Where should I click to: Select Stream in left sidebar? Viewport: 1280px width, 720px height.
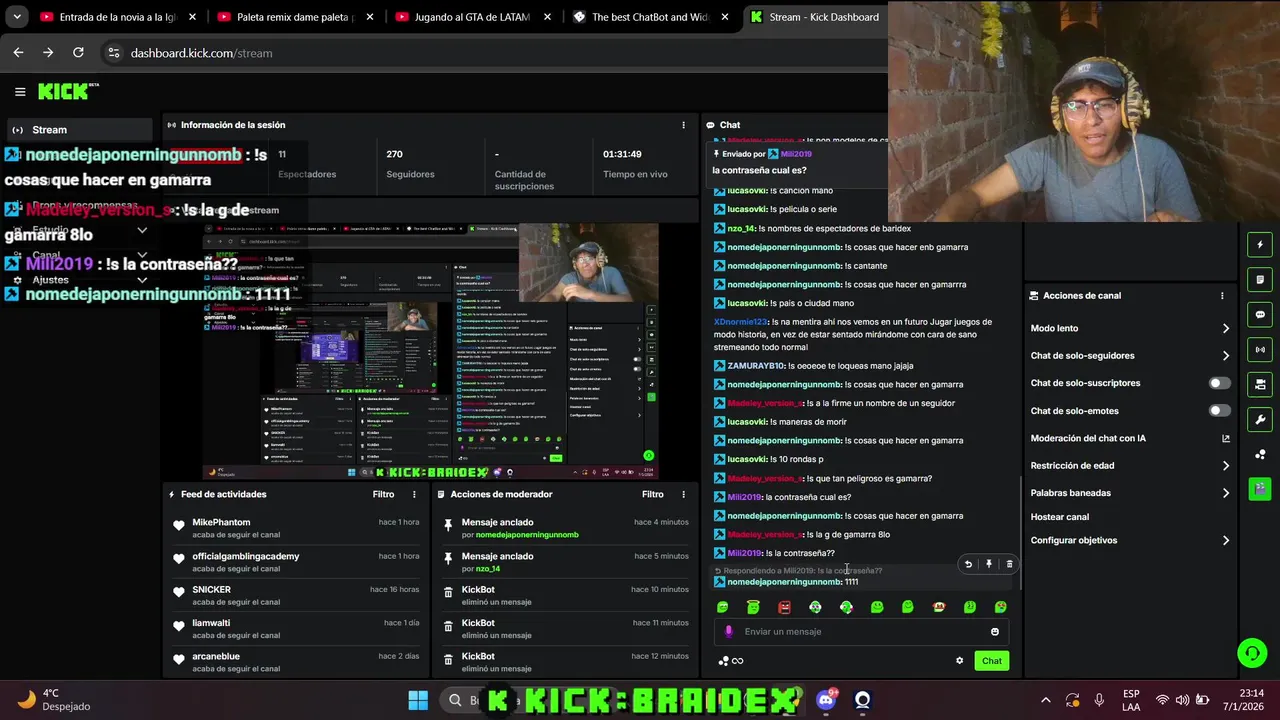tap(80, 130)
